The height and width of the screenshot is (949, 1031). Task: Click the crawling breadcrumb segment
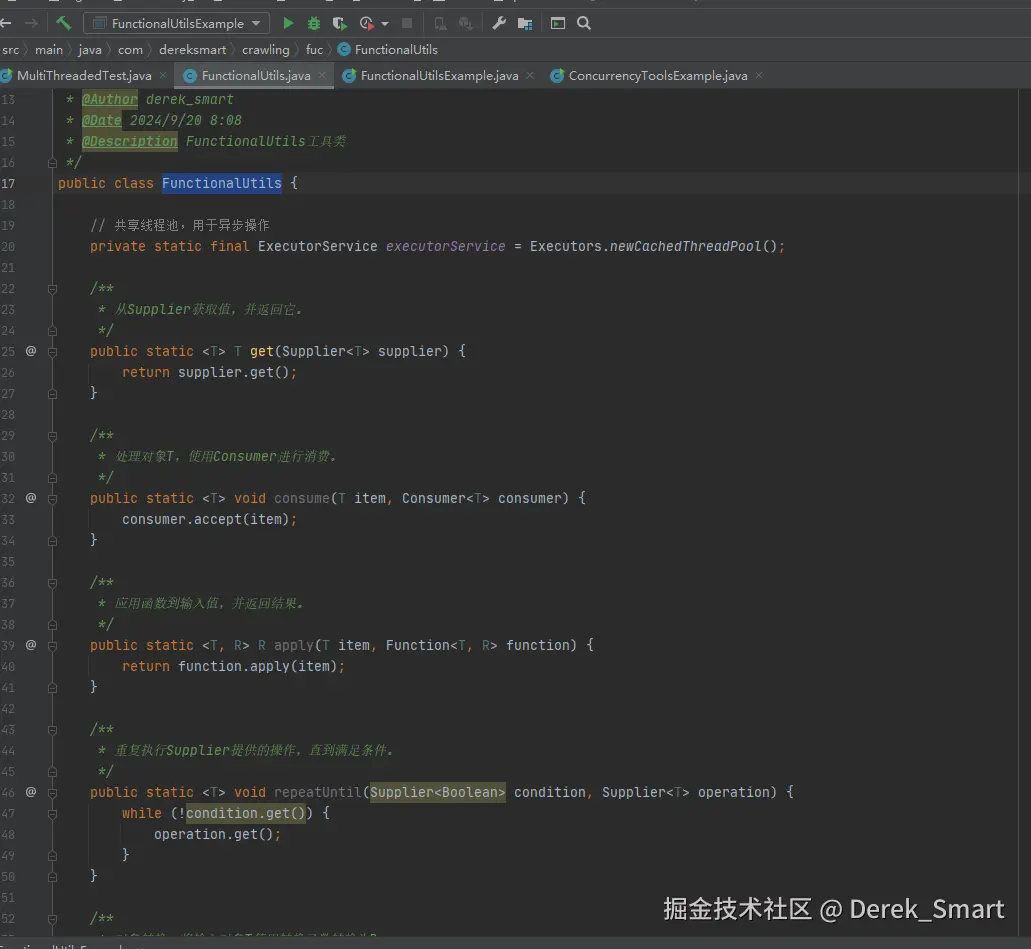tap(265, 49)
